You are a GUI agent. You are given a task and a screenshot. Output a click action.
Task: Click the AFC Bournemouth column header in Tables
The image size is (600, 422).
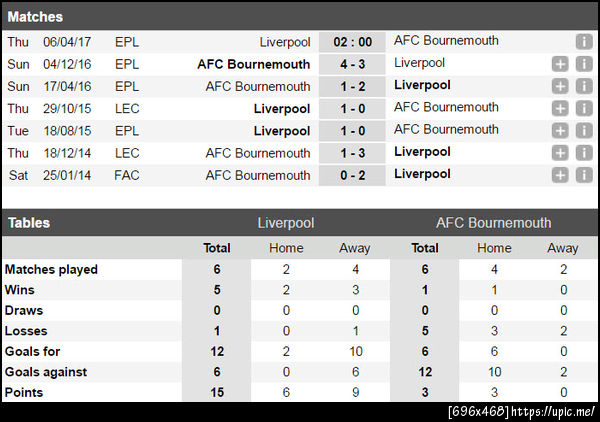493,222
